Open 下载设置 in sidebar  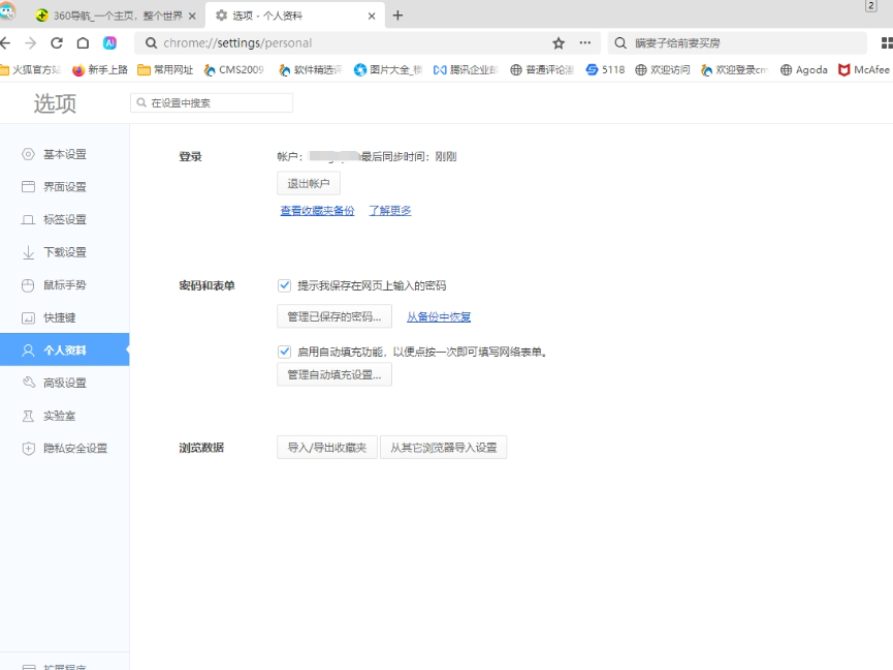click(65, 252)
